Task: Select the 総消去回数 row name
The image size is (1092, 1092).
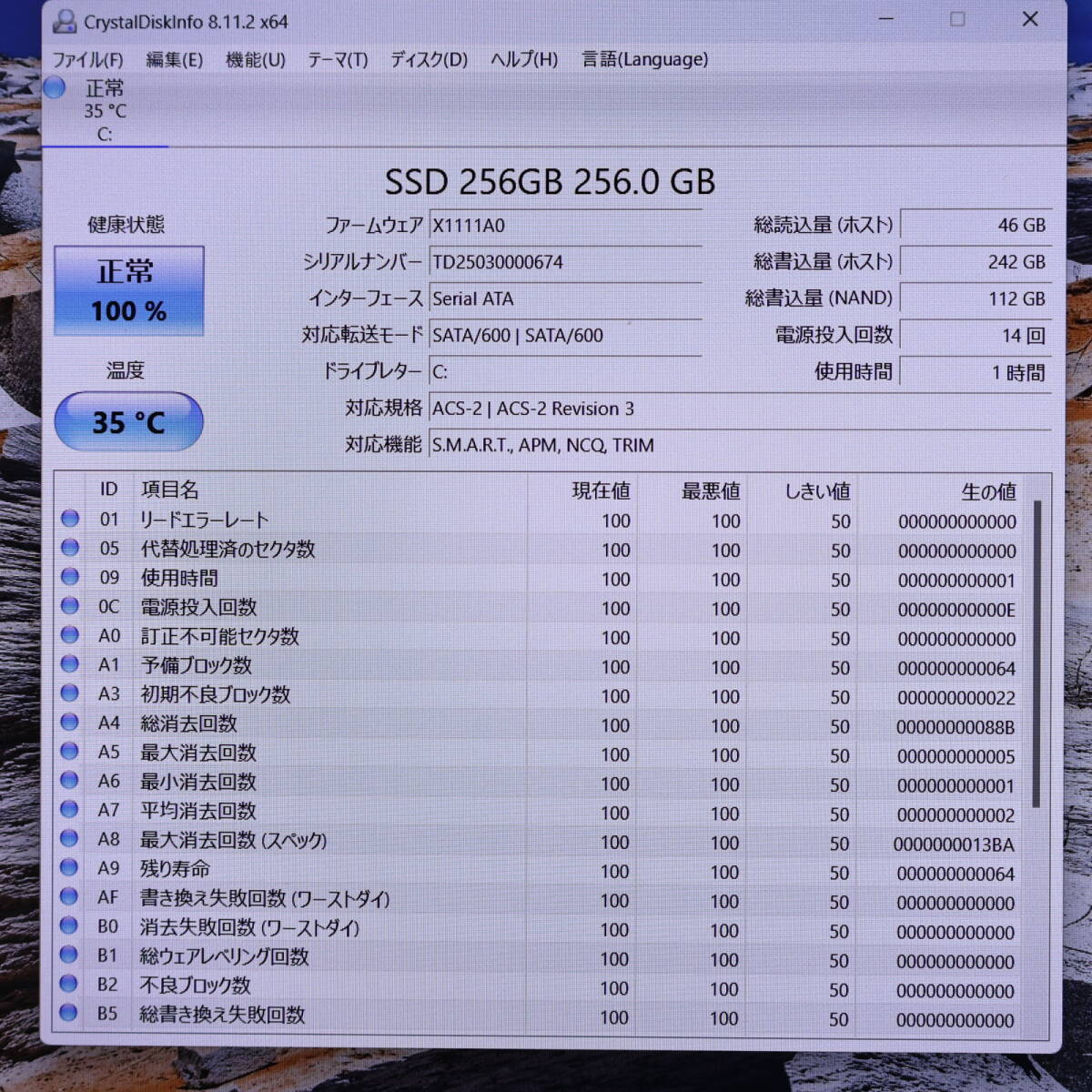Action: (x=188, y=723)
